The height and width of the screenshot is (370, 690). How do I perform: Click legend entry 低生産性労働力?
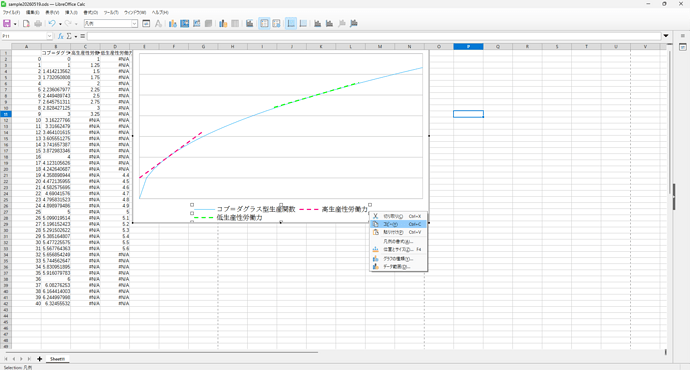[x=239, y=218]
